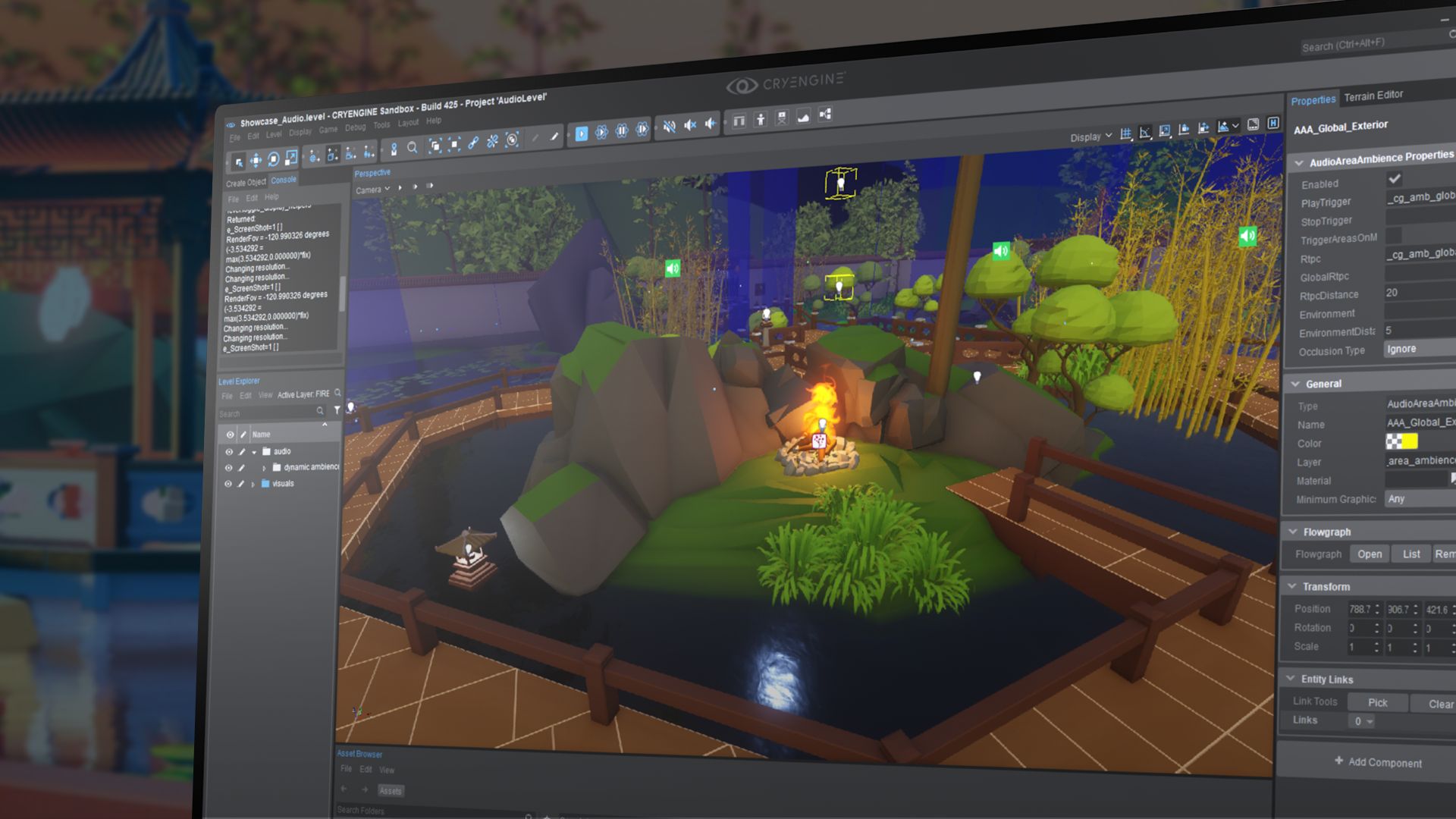1456x819 pixels.
Task: Open the Camera dropdown in Perspective viewport
Action: (x=372, y=190)
